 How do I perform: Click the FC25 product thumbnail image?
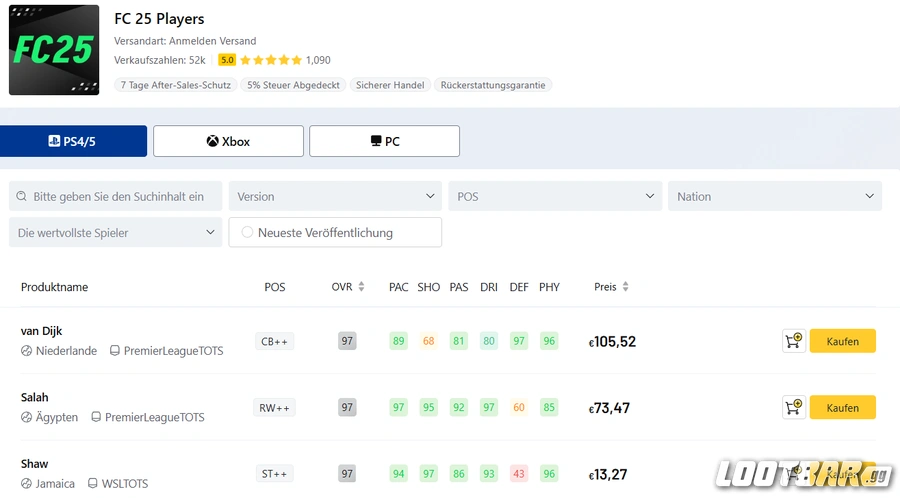click(54, 50)
